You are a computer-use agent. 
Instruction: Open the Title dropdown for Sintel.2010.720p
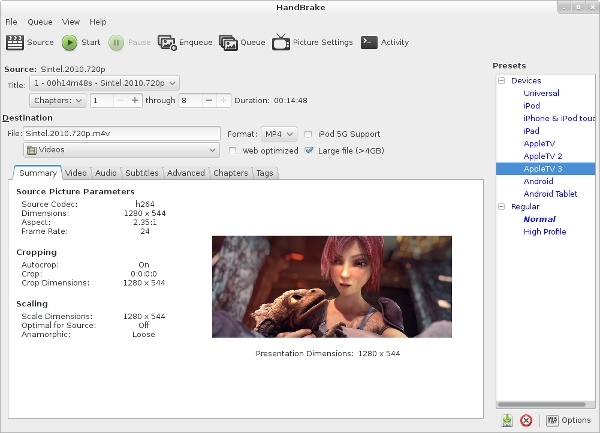pyautogui.click(x=105, y=83)
